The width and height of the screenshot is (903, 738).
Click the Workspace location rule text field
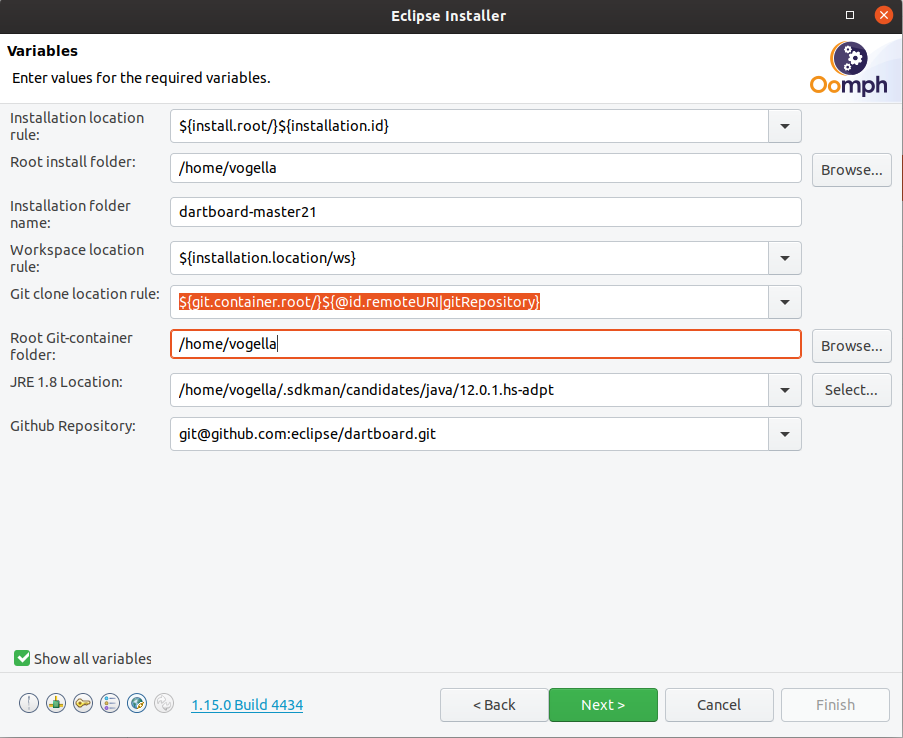tap(469, 258)
